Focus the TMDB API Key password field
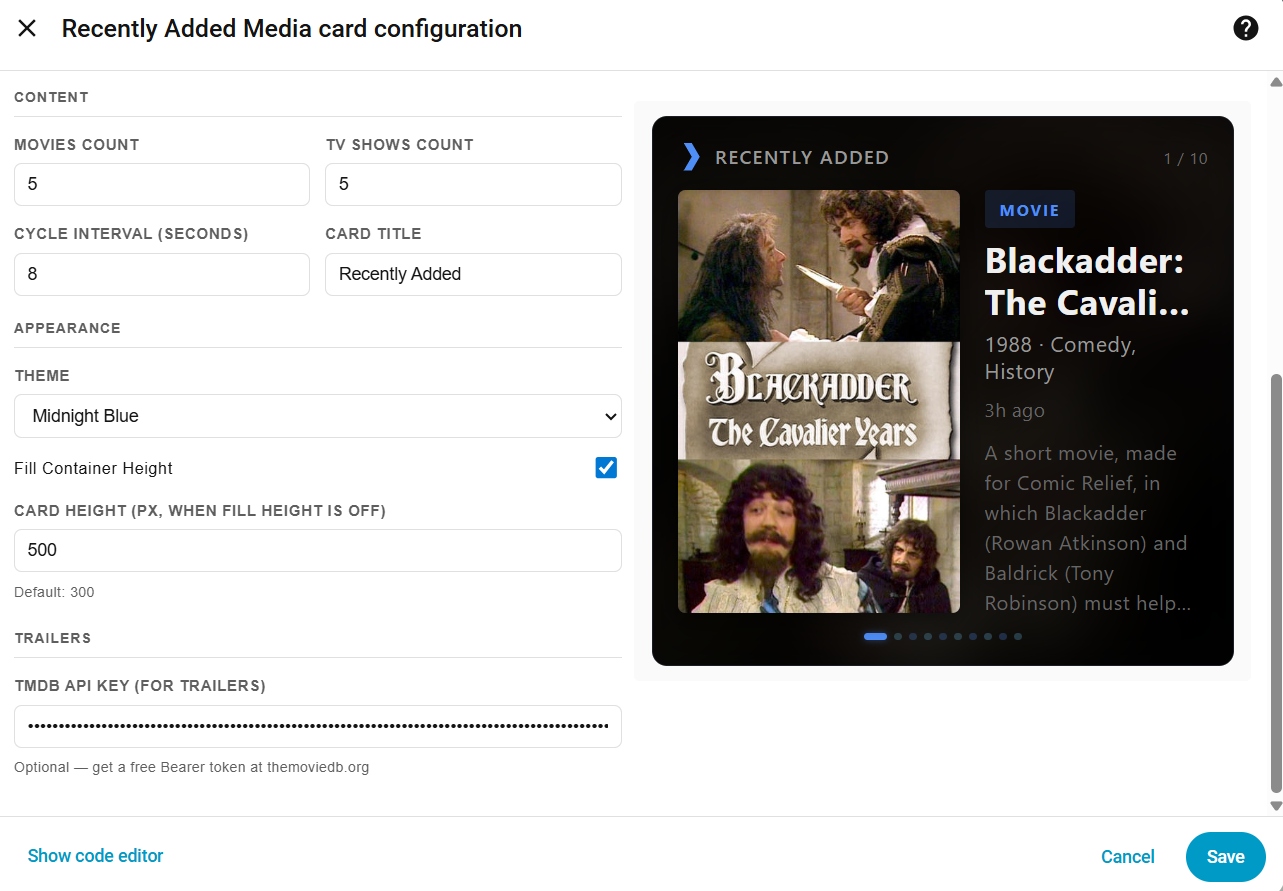Viewport: 1283px width, 891px height. [318, 726]
